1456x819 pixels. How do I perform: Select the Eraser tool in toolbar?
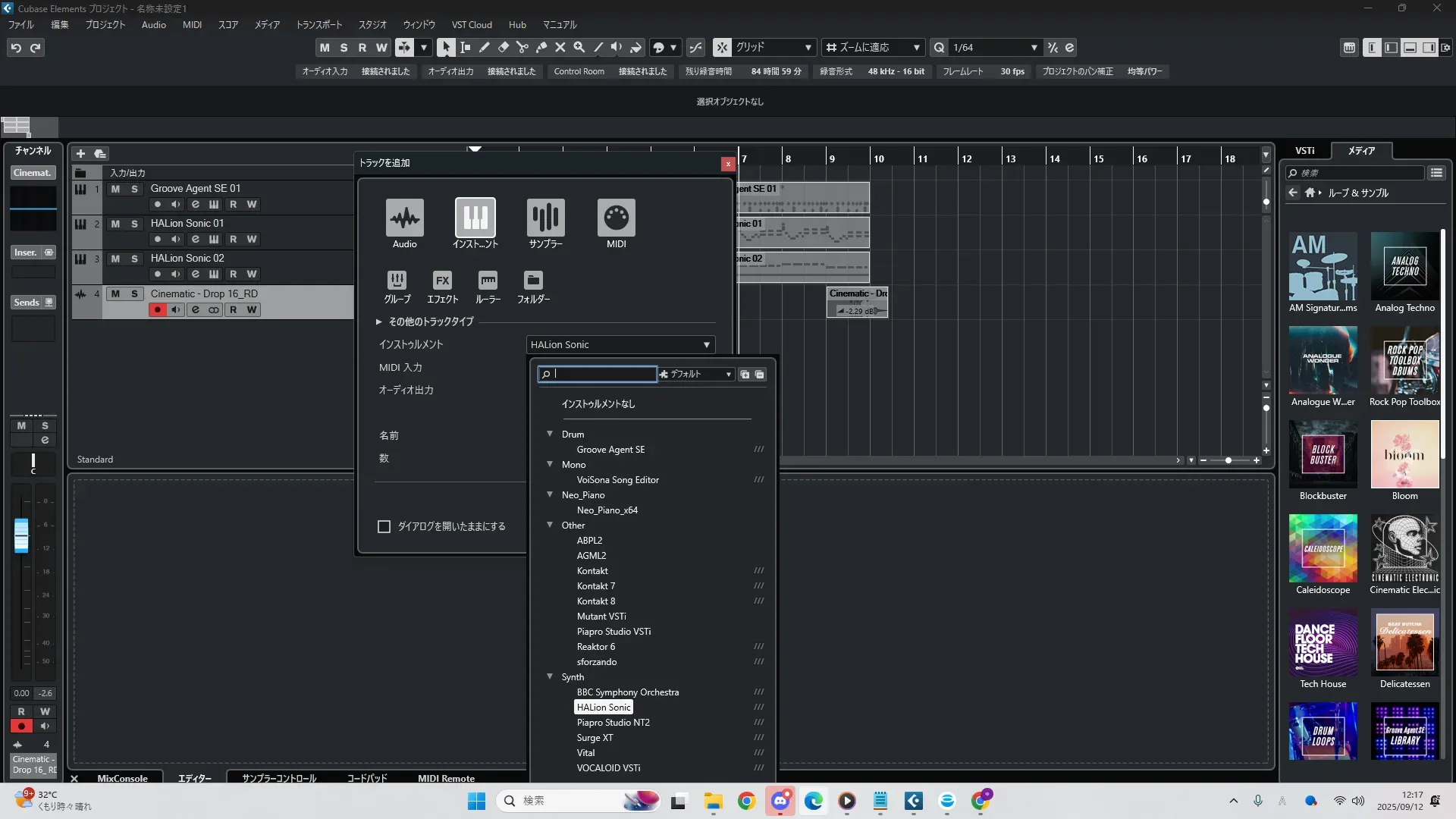(503, 48)
